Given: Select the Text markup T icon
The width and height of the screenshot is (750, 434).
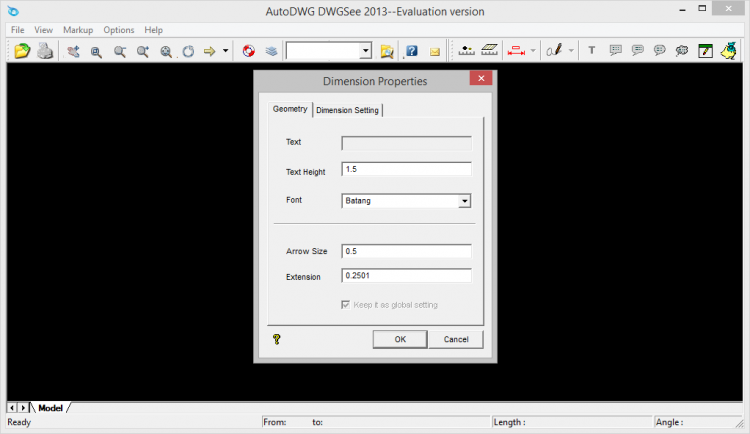Looking at the screenshot, I should [x=592, y=50].
